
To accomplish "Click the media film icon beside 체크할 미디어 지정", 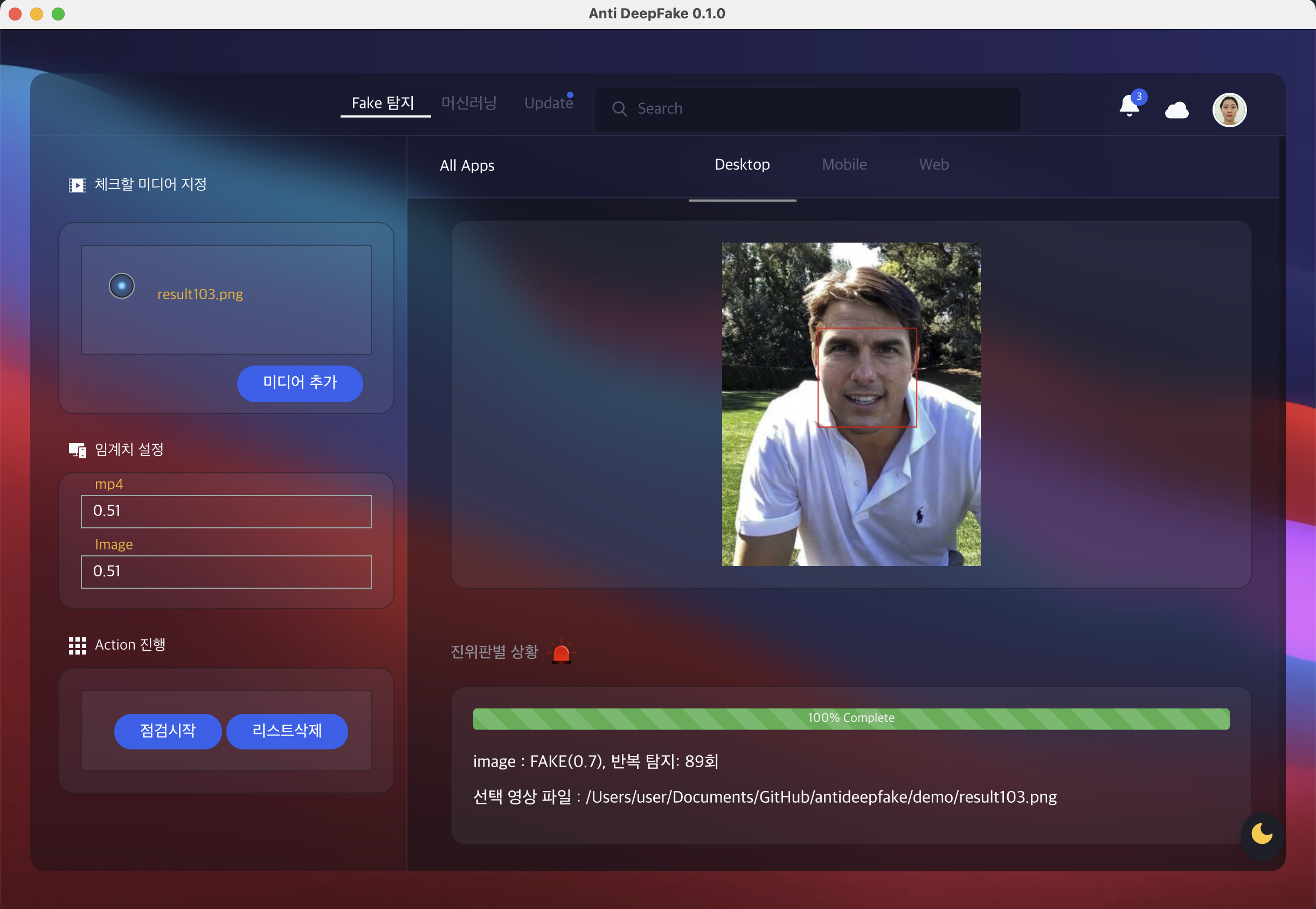I will coord(78,185).
